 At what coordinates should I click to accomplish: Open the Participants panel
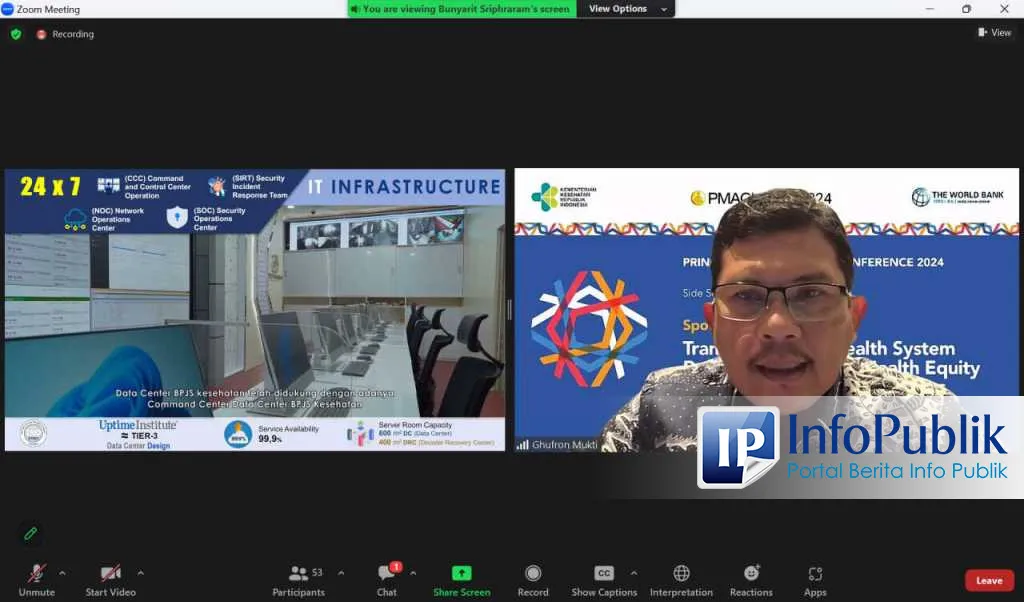click(298, 580)
